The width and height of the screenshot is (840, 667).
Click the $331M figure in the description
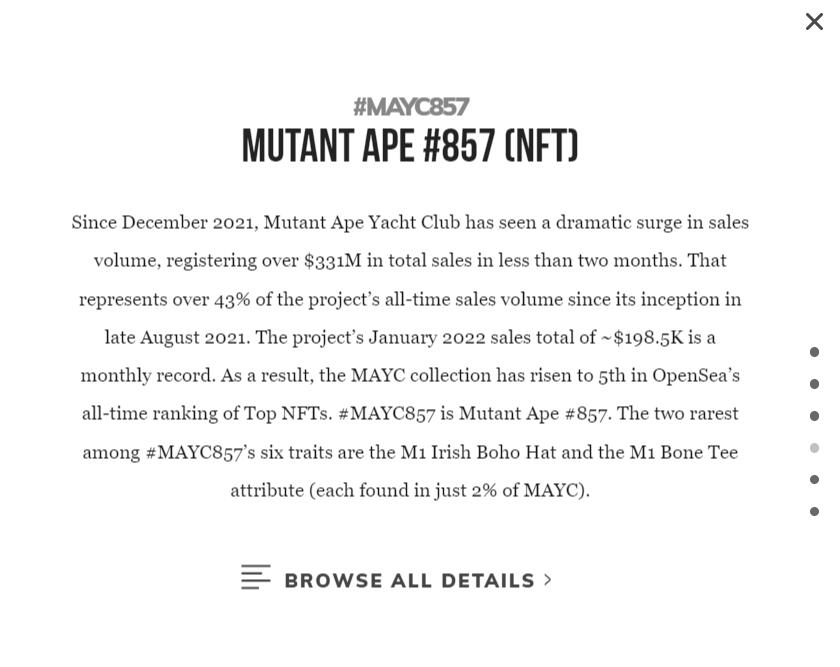333,261
